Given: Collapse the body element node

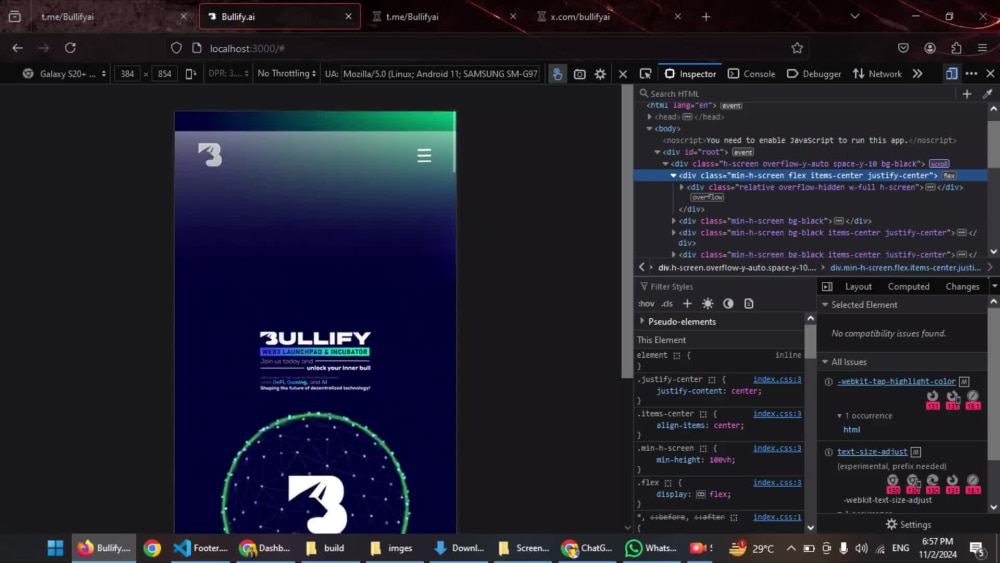Looking at the screenshot, I should tap(649, 129).
